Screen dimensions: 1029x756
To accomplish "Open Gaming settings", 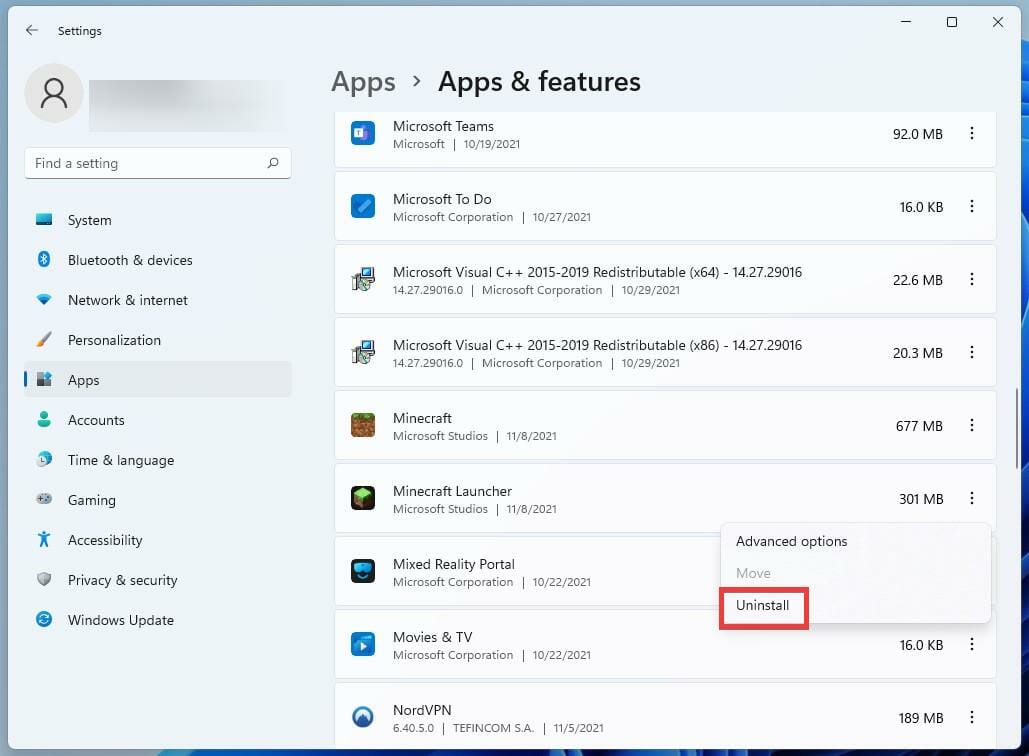I will (158, 500).
